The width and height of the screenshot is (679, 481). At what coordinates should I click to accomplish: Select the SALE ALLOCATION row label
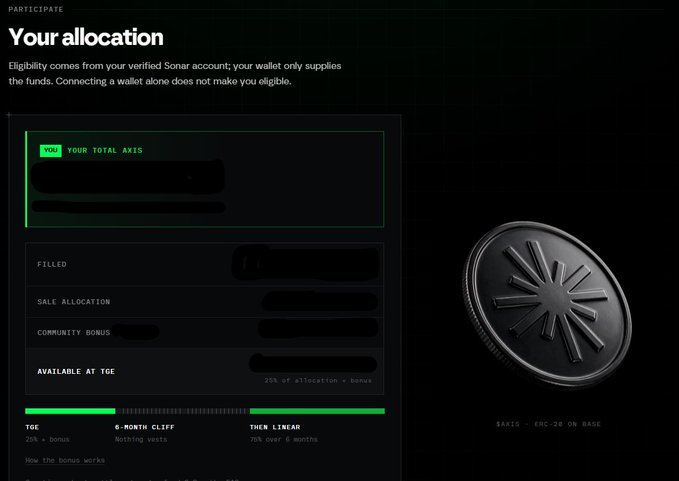click(x=74, y=302)
